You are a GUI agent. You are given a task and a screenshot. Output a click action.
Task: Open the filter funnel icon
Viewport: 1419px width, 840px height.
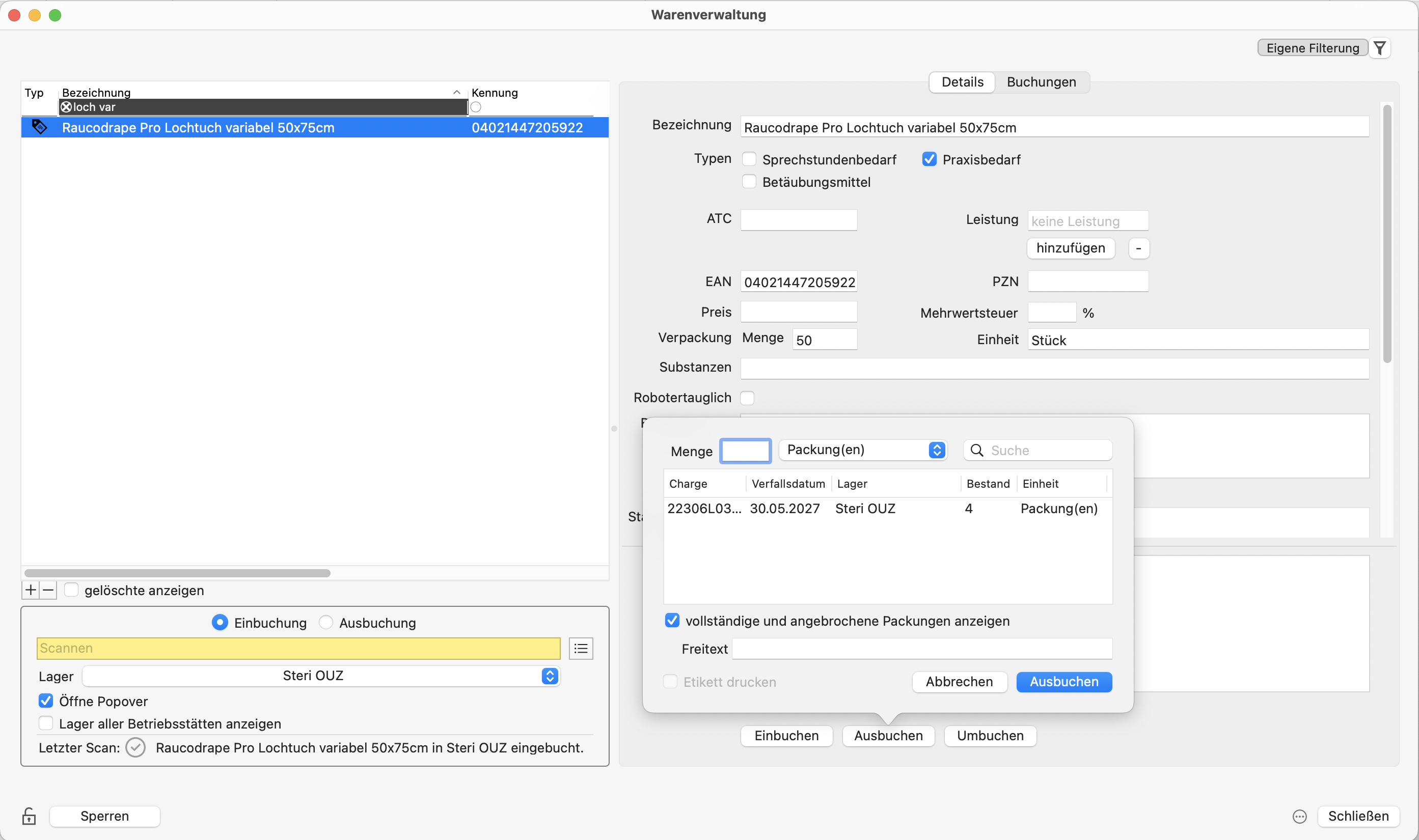pos(1380,48)
